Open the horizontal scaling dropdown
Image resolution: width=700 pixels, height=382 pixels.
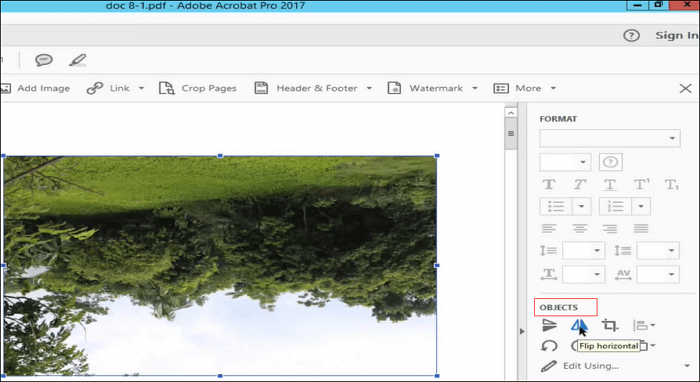(584, 274)
